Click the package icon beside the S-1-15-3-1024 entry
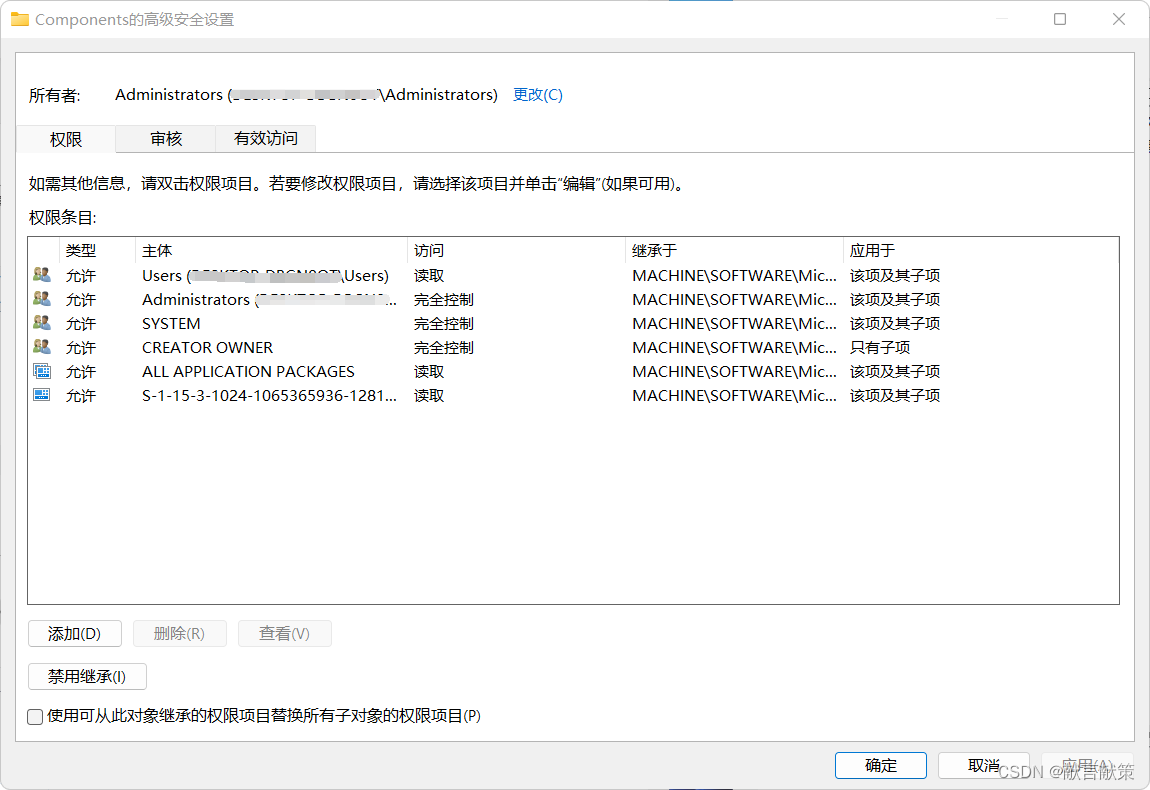1150x790 pixels. 41,394
